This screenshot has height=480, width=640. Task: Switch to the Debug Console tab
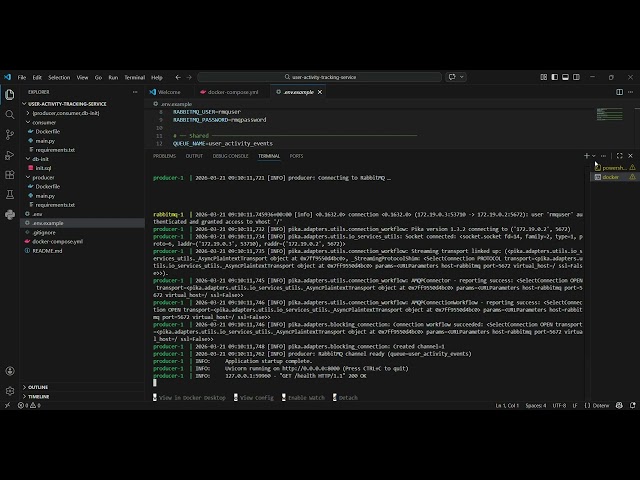(230, 156)
